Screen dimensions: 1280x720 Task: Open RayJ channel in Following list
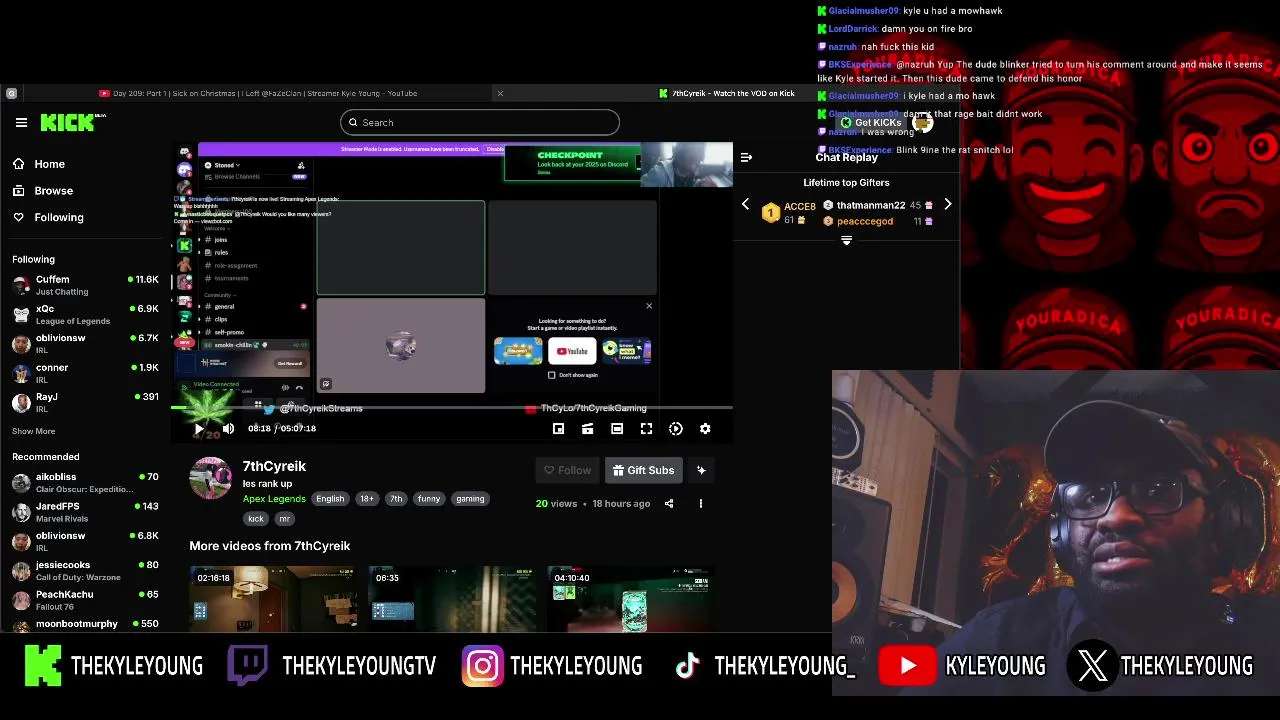pos(85,402)
